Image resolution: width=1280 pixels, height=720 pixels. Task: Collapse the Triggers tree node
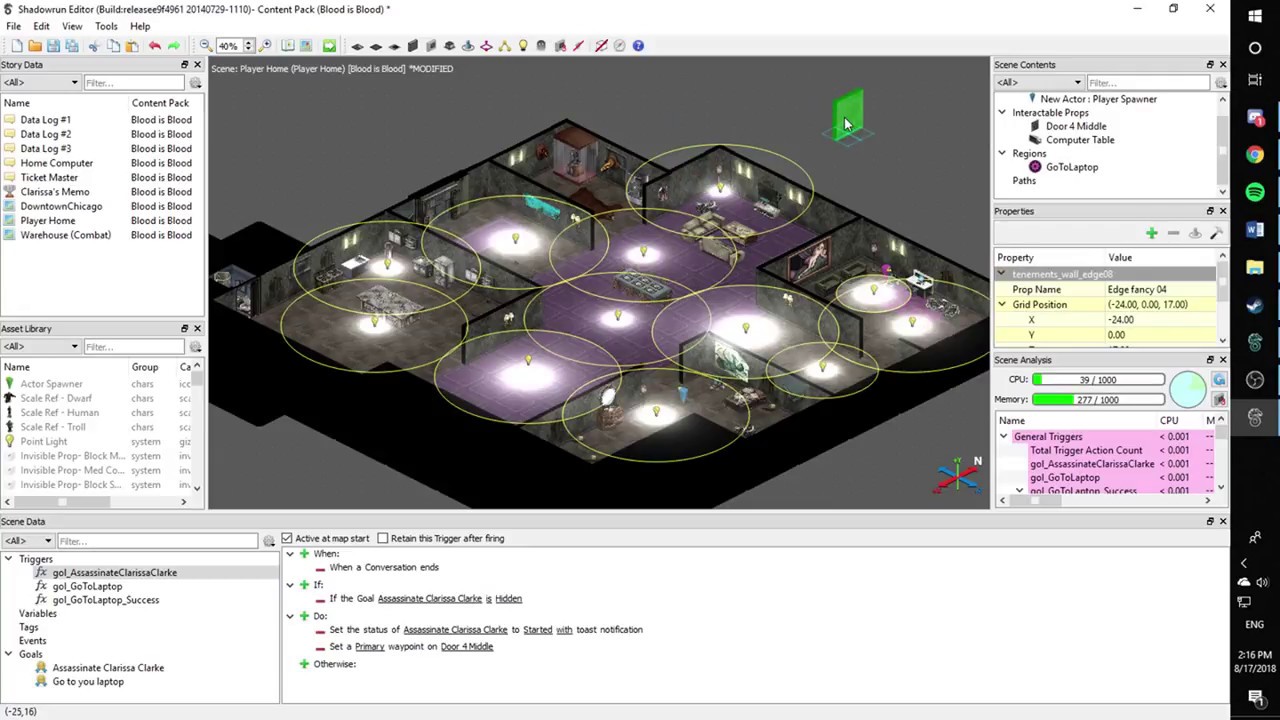coord(8,559)
